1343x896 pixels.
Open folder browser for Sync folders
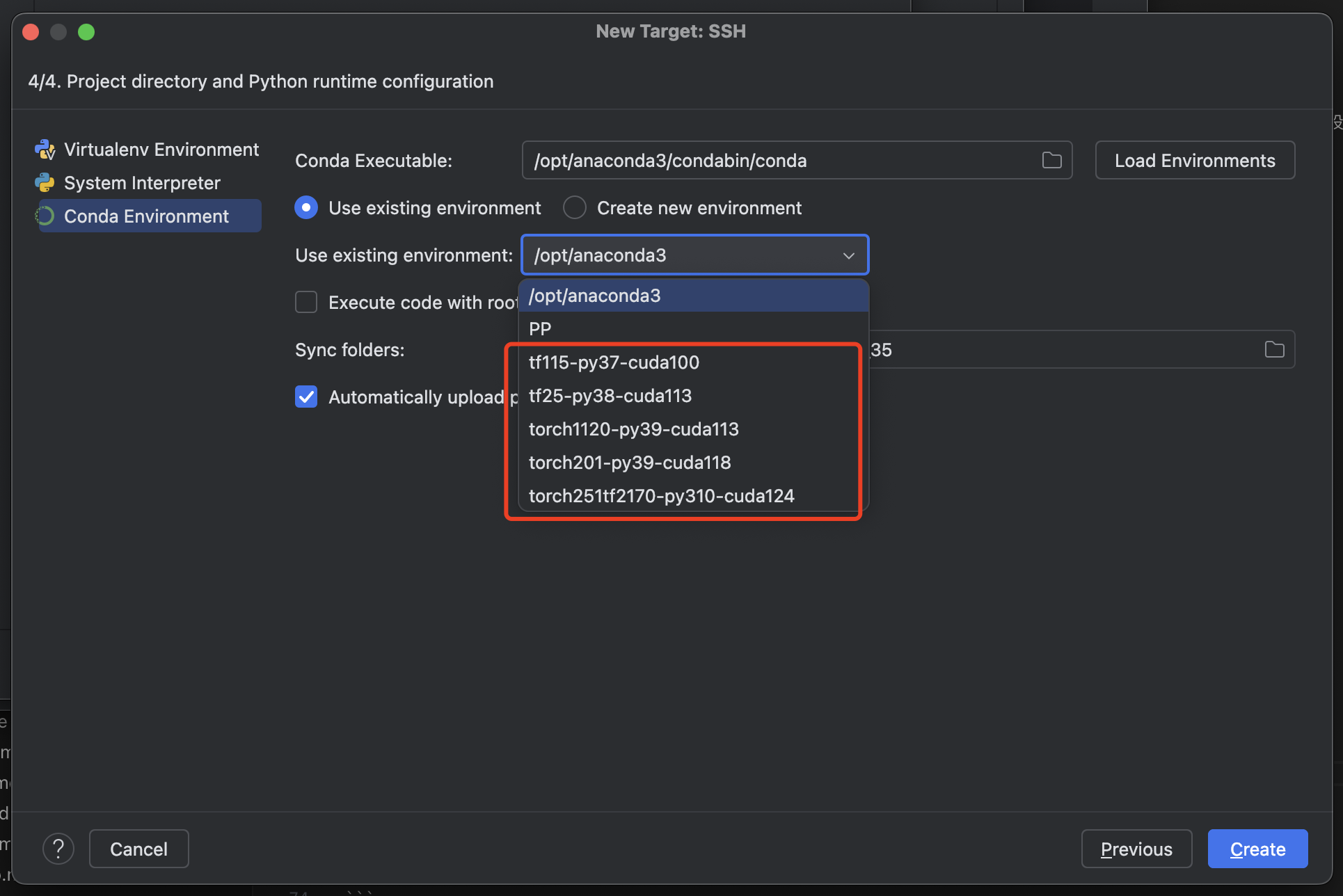coord(1274,350)
